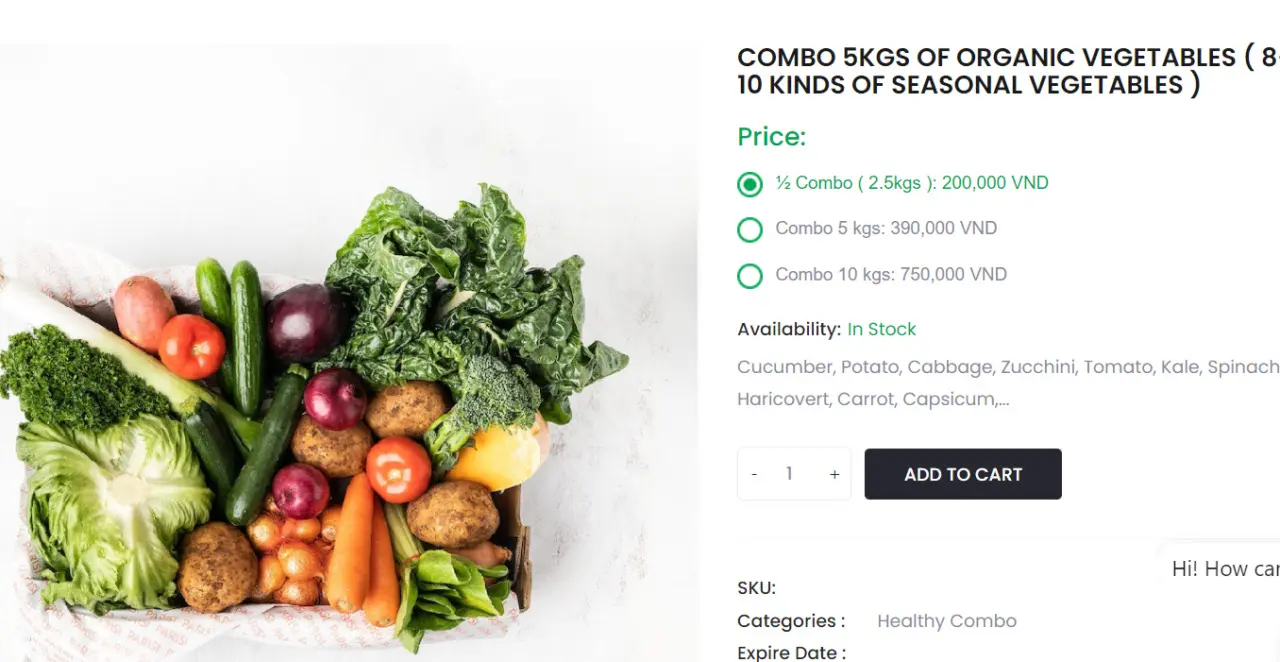
Task: Click the green 'Price:' heading
Action: [771, 137]
